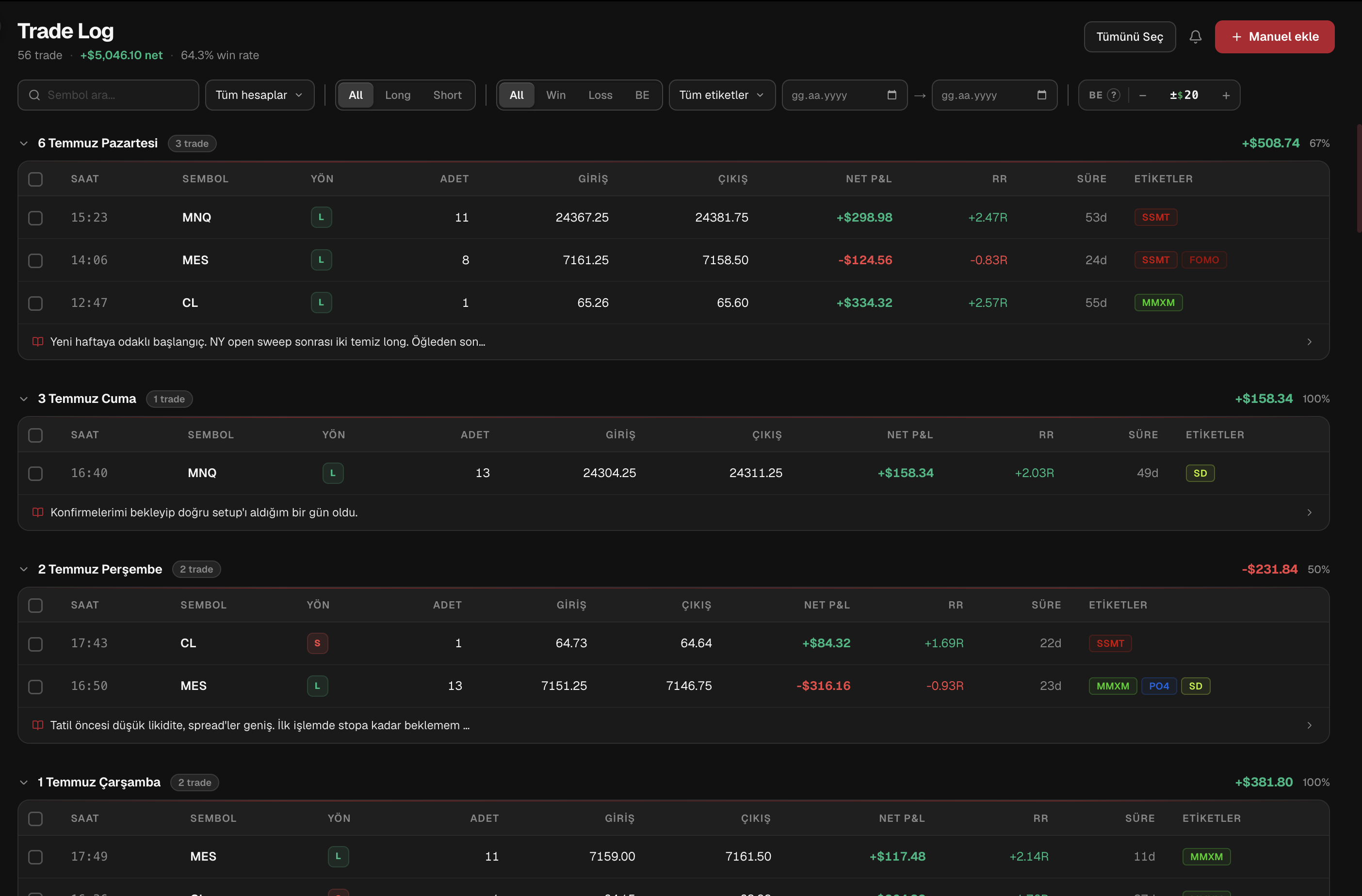The height and width of the screenshot is (896, 1362).
Task: Check the MES 17:49 trade checkbox
Action: coord(35,857)
